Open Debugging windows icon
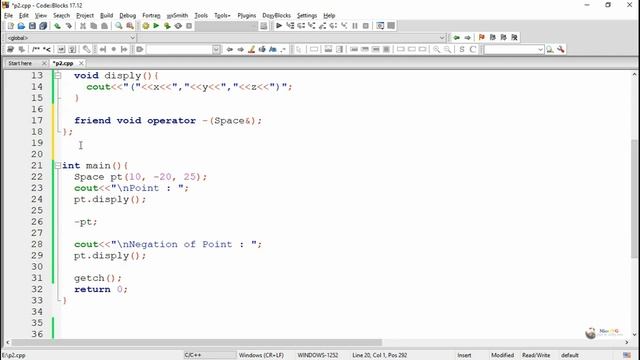Viewport: 640px width, 360px height. tap(380, 26)
